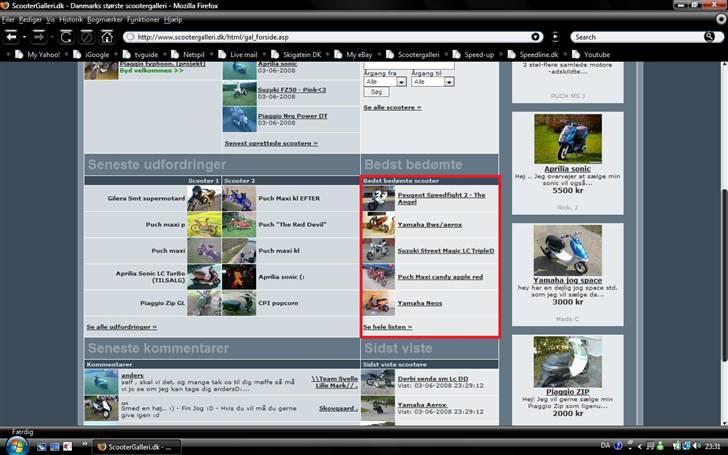Click the browser Back arrow button
Image resolution: width=728 pixels, height=455 pixels.
click(x=11, y=36)
